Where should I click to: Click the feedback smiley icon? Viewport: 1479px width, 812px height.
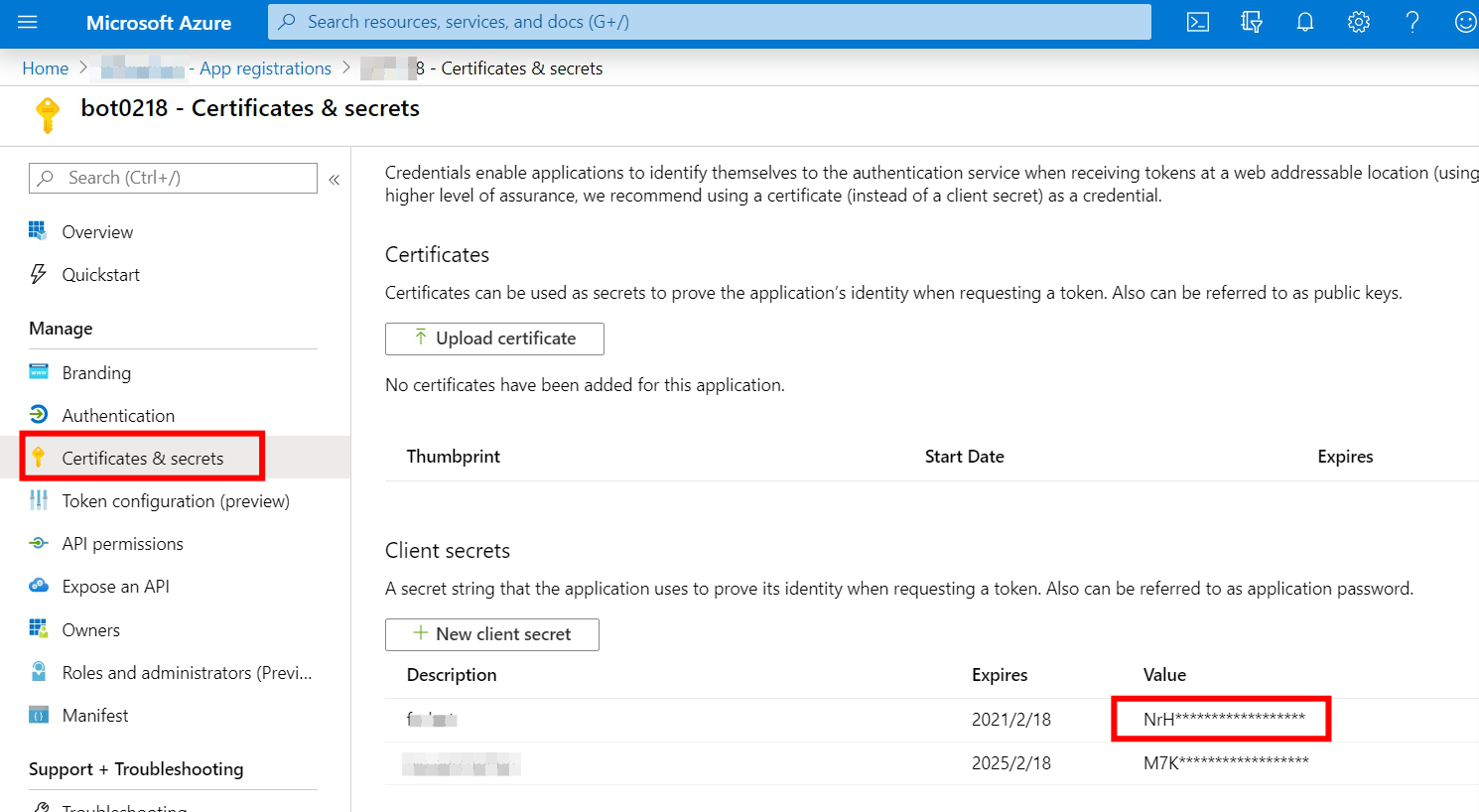(x=1465, y=22)
